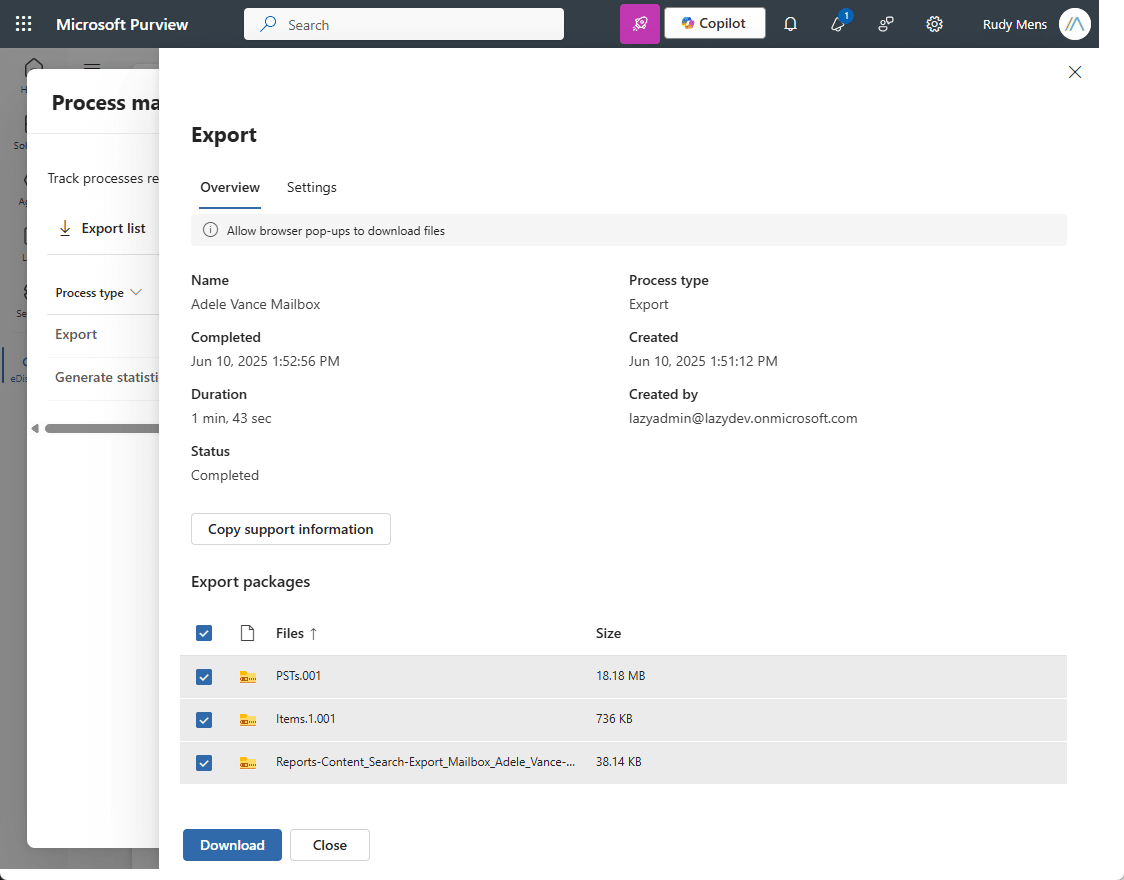Click the search magnifier icon

tap(268, 24)
